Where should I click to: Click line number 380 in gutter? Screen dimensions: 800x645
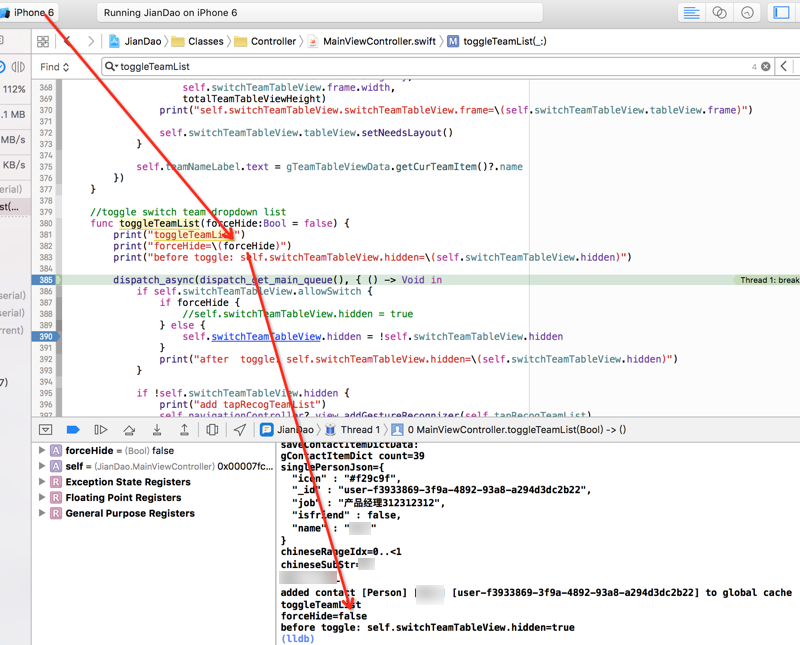46,223
